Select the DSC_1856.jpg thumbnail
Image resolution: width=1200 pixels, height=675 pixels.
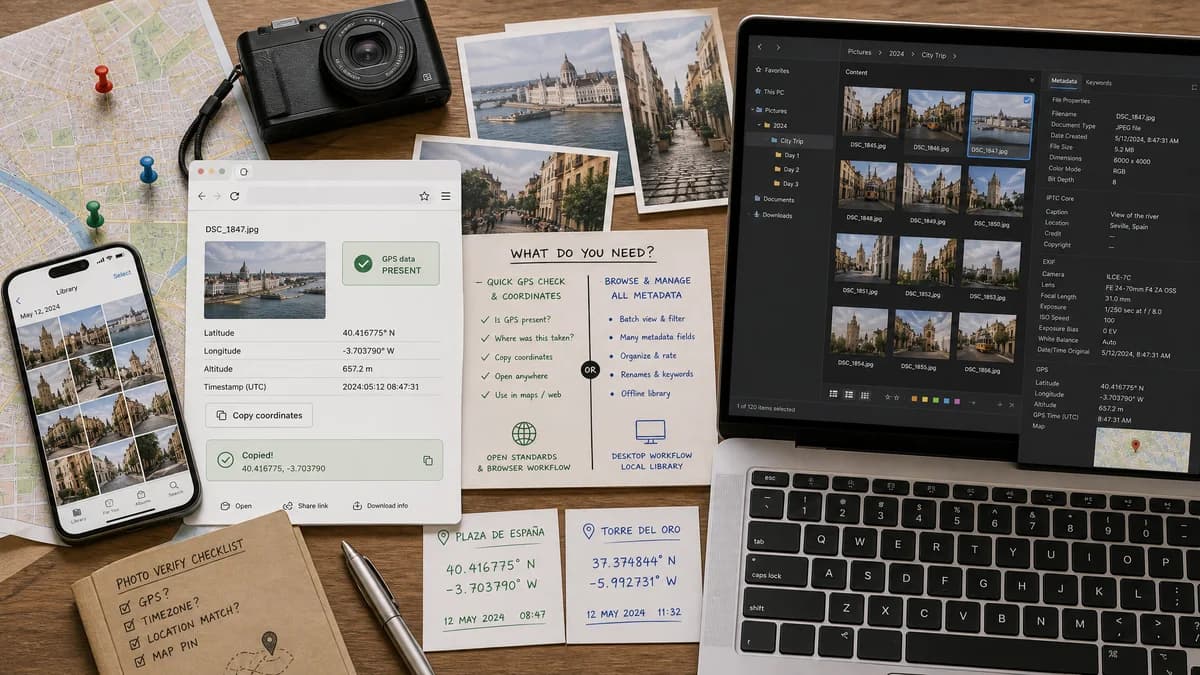(x=987, y=340)
